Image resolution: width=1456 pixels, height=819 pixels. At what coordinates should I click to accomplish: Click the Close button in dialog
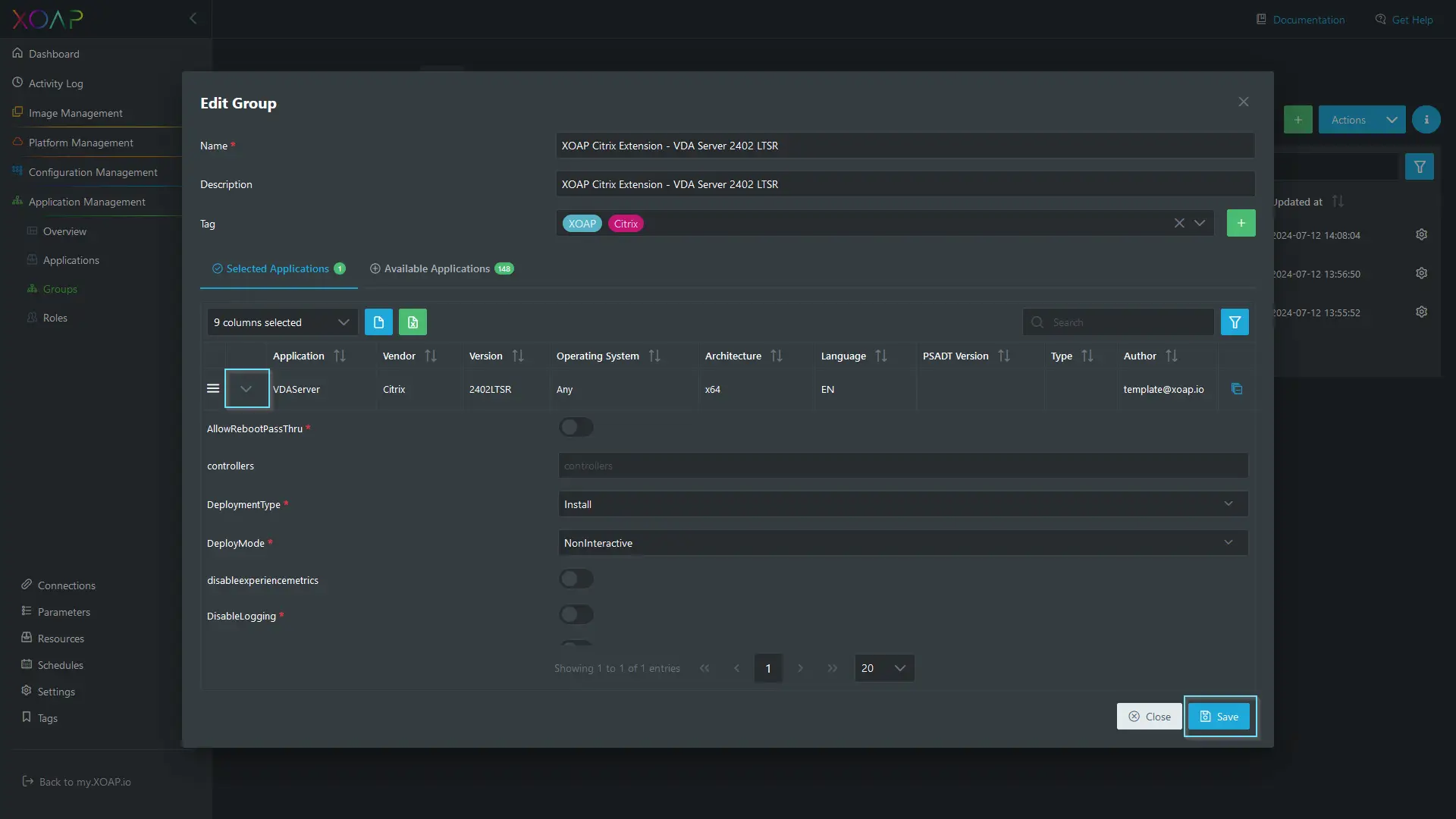[x=1149, y=717]
